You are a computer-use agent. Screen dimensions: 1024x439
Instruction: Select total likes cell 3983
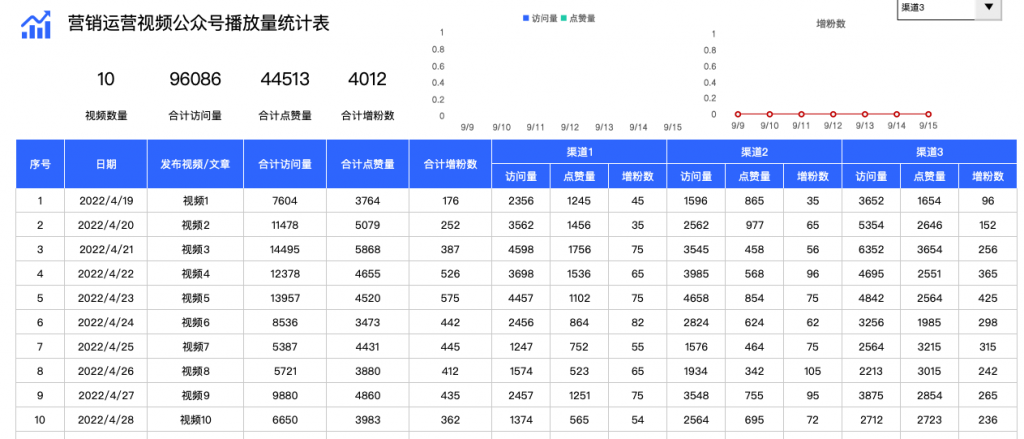point(368,419)
